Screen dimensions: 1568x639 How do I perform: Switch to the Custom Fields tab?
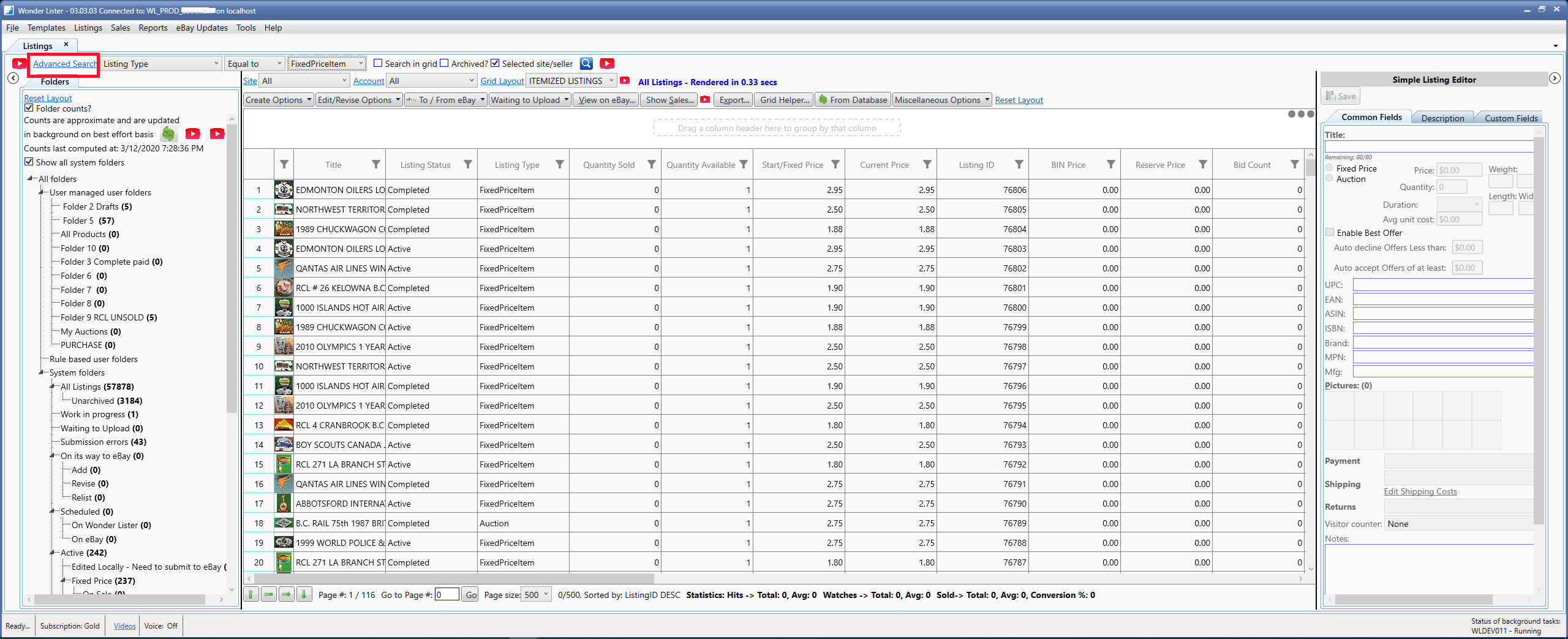pyautogui.click(x=1510, y=118)
